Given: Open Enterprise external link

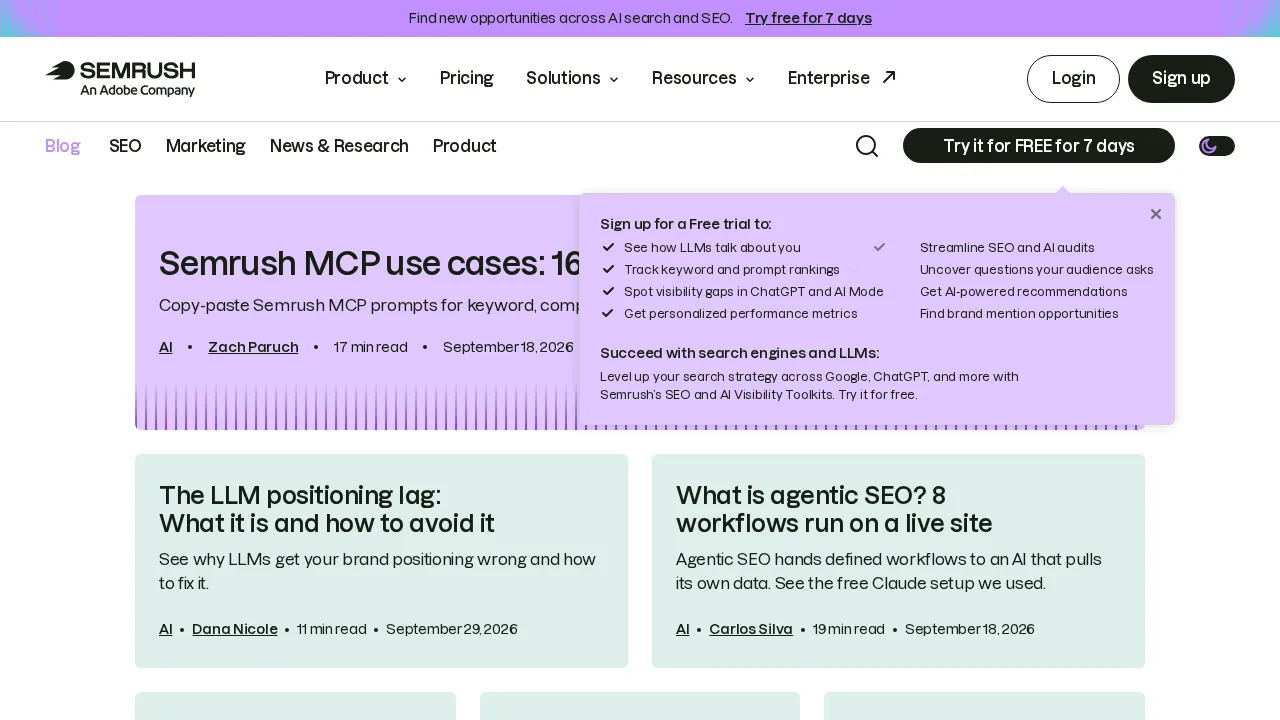Looking at the screenshot, I should coord(842,78).
